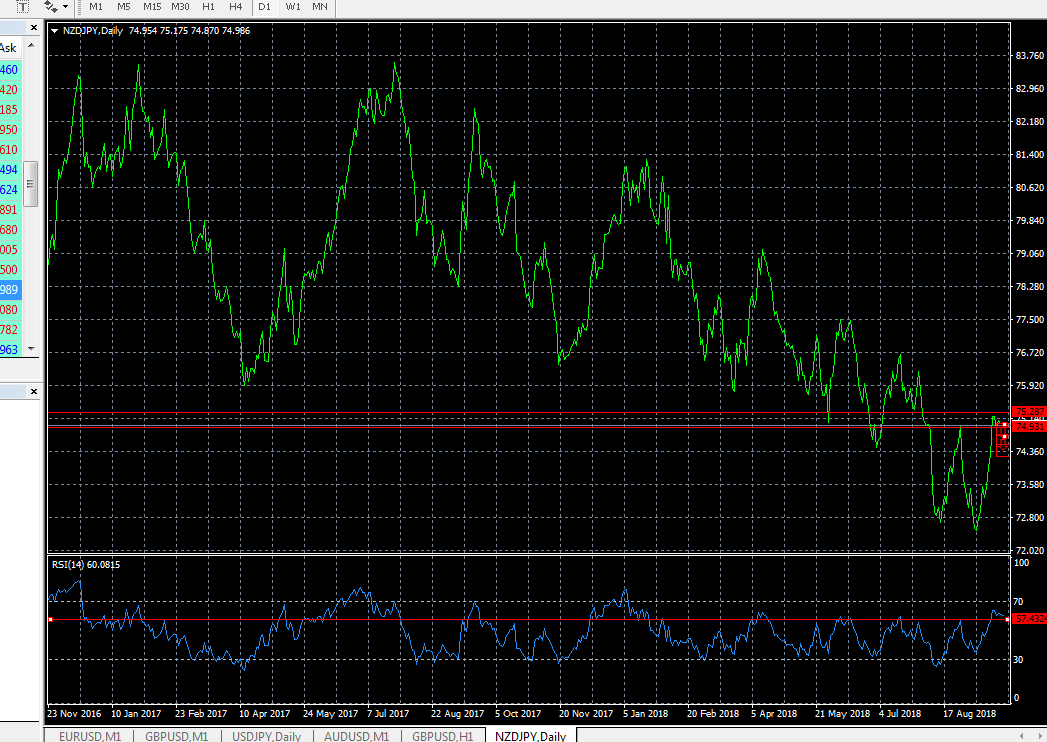Click the 17 Aug 2018 date label
Image resolution: width=1047 pixels, height=742 pixels.
[x=970, y=714]
